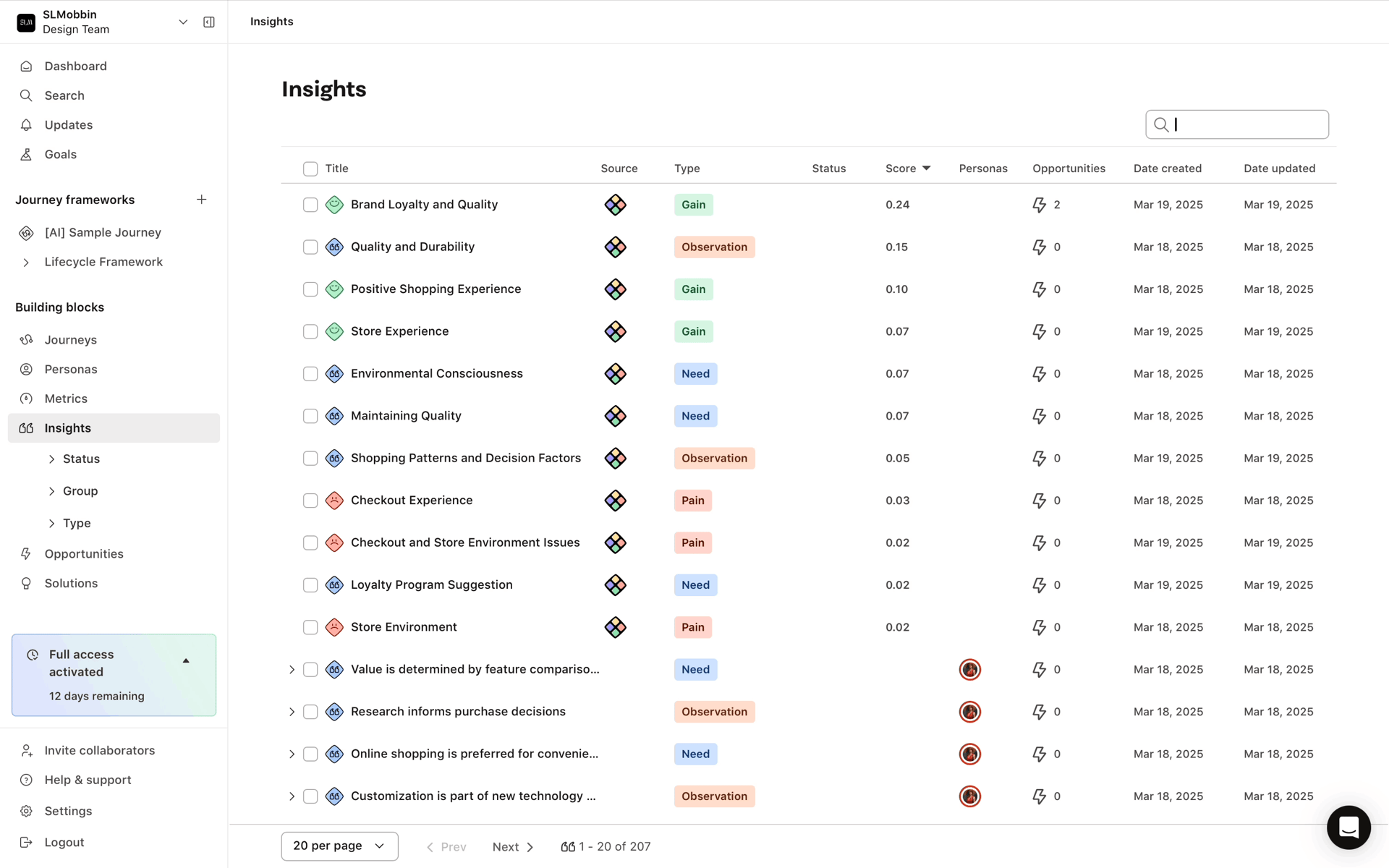This screenshot has height=868, width=1389.
Task: Go to Next page of insights
Action: pyautogui.click(x=513, y=847)
